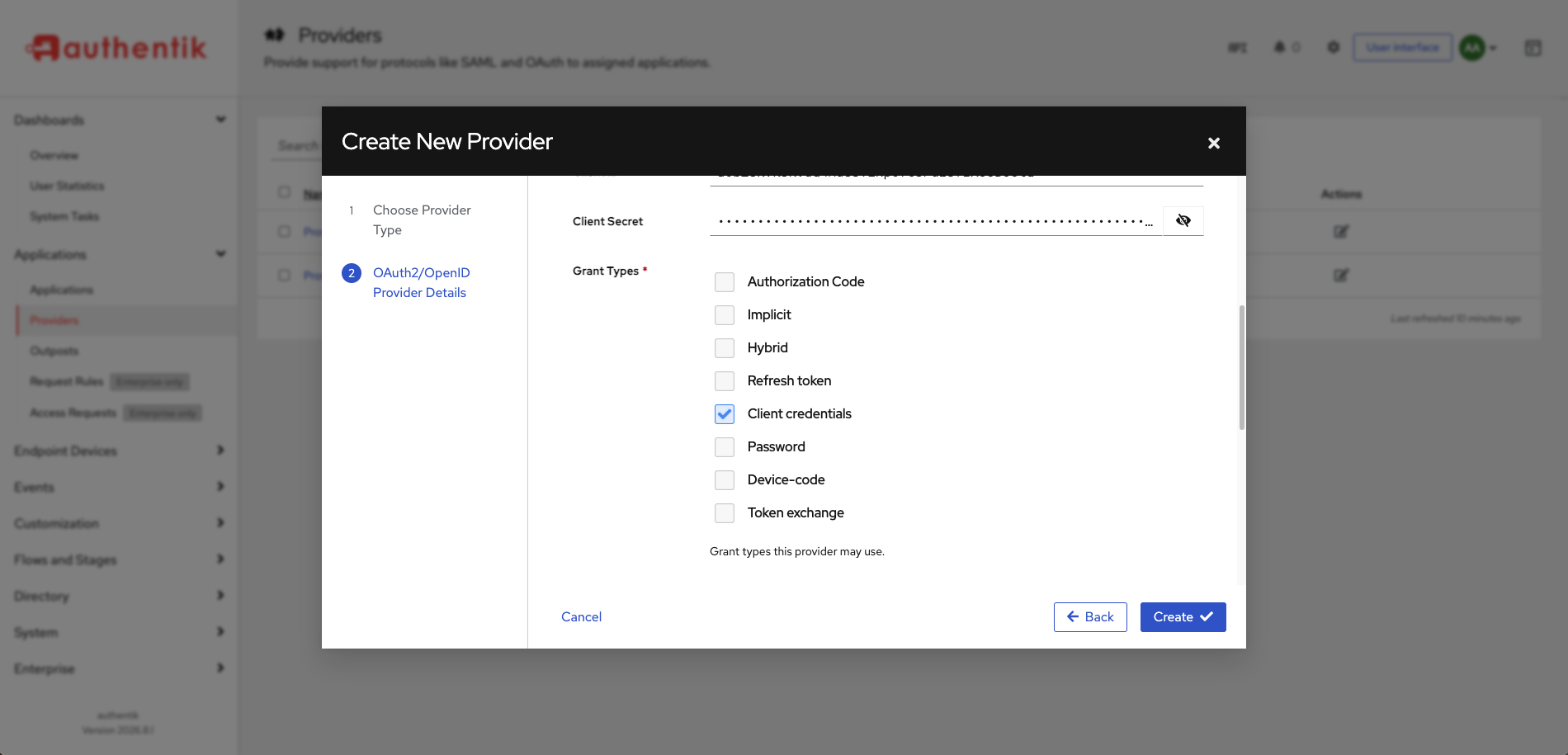The image size is (1568, 755).
Task: Click the Providers page title icon
Action: tap(274, 35)
